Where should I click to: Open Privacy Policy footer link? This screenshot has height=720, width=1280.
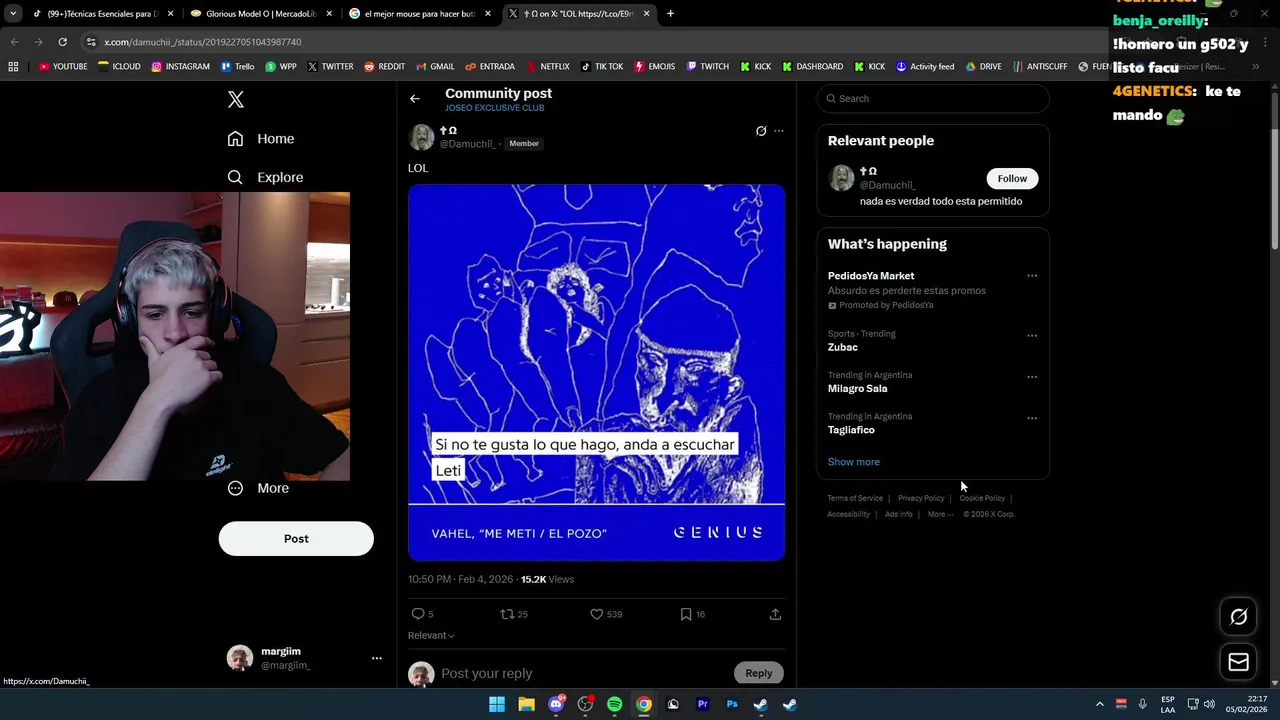(921, 498)
